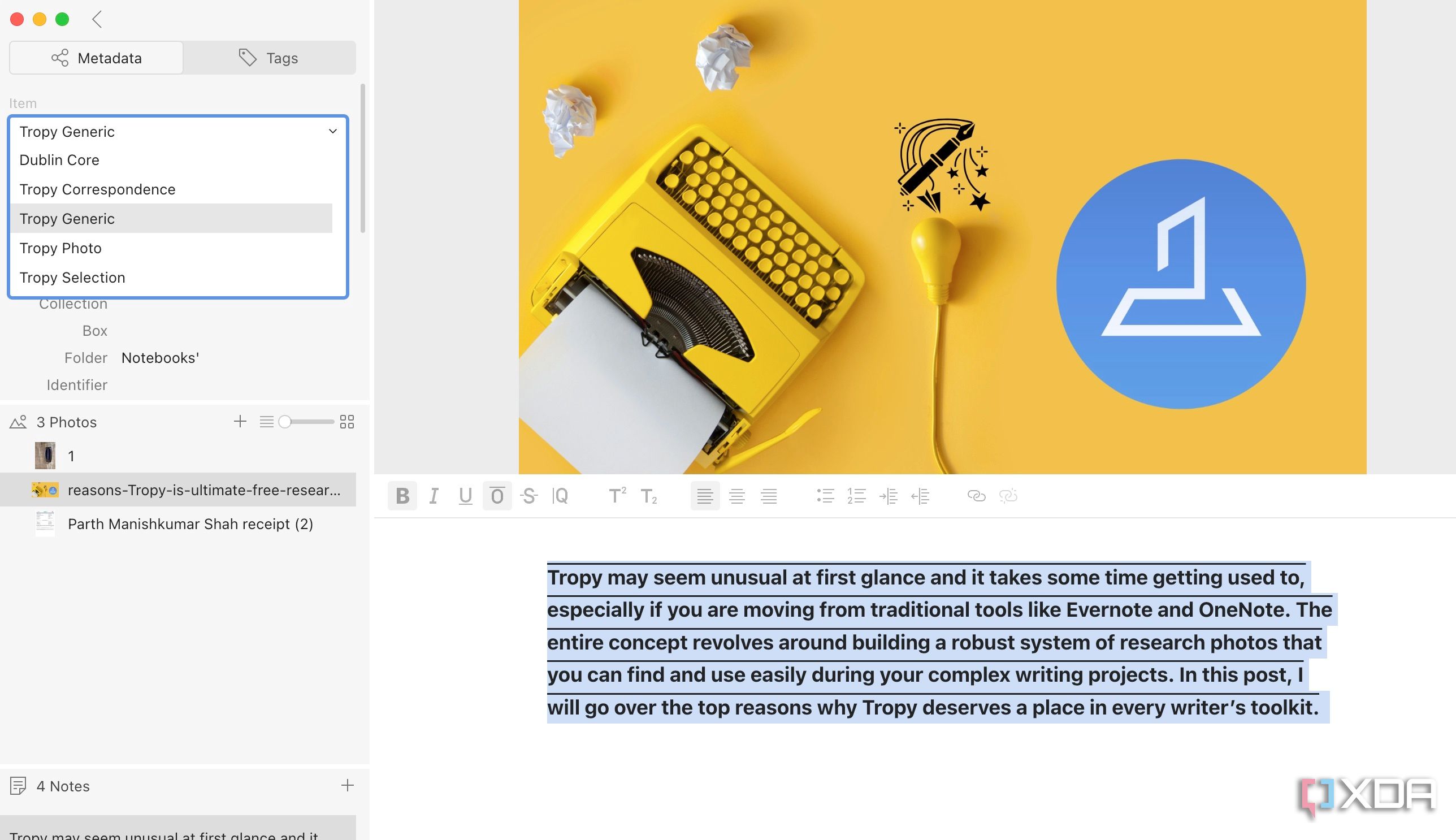Apply blockquote formatting icon
1456x840 pixels.
tap(561, 496)
